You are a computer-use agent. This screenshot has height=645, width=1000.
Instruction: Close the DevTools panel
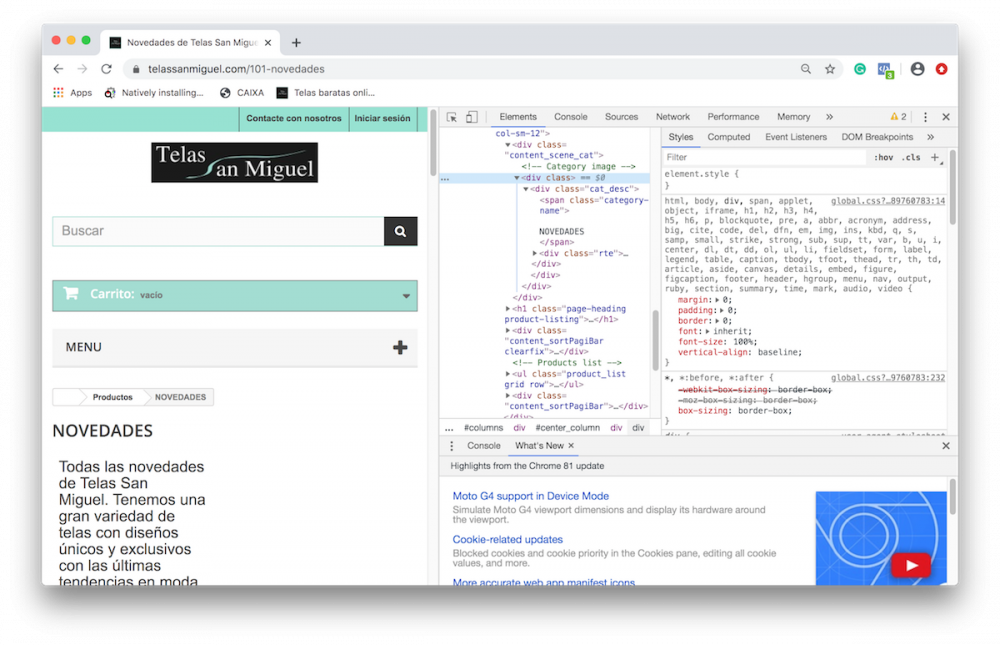tap(946, 117)
